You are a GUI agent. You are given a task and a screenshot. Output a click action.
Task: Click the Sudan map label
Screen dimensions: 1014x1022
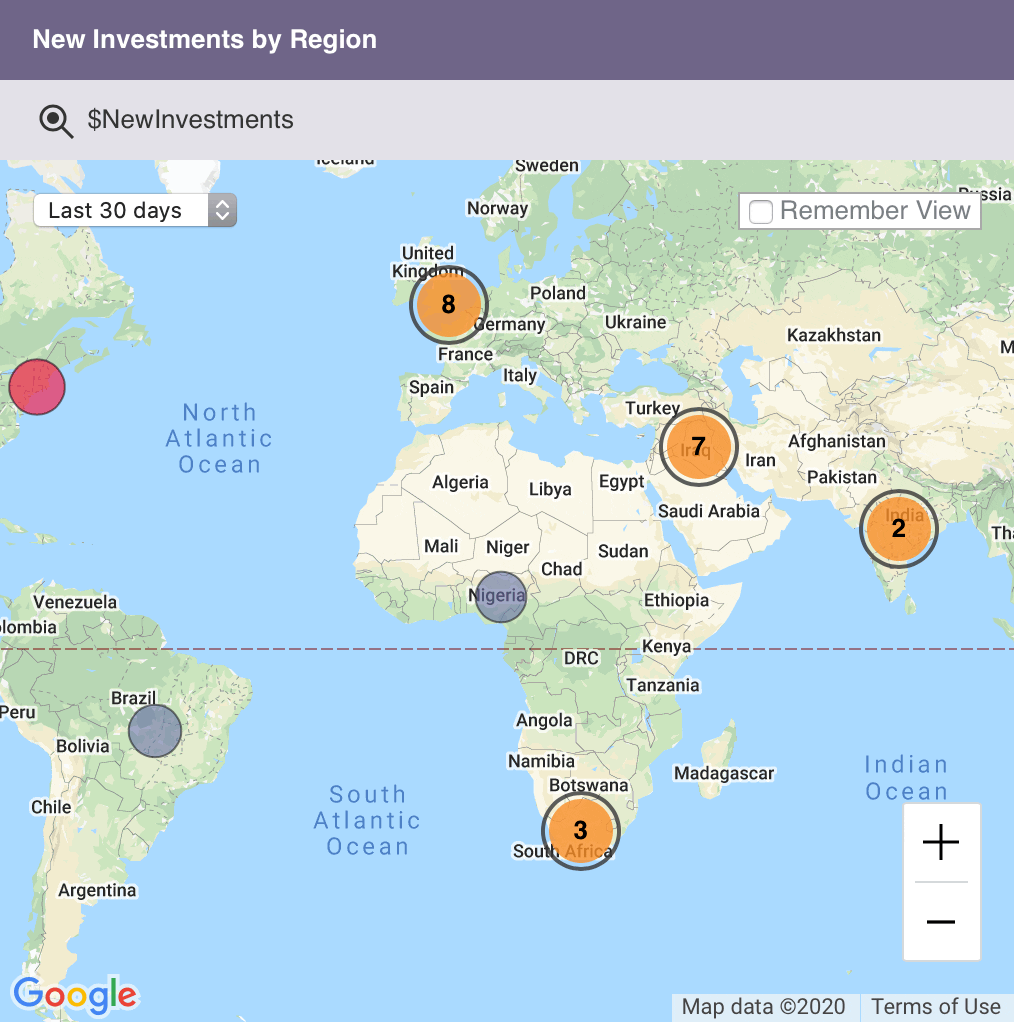point(623,551)
